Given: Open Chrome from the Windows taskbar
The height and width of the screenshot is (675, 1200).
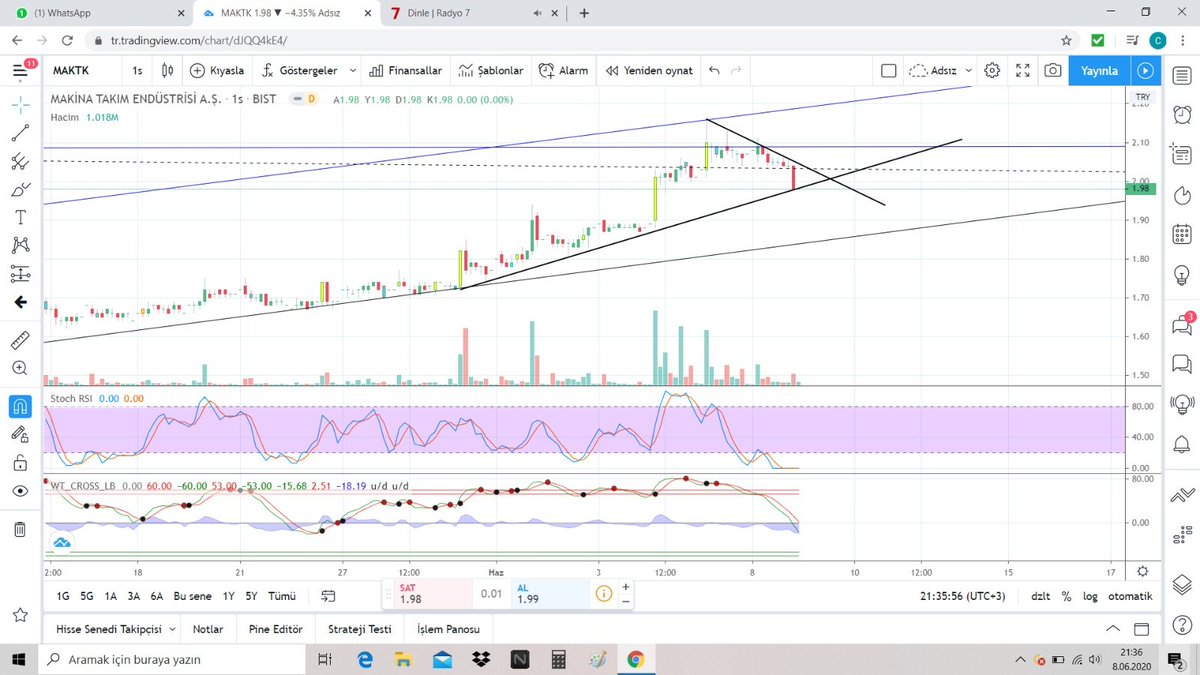Looking at the screenshot, I should 635,660.
